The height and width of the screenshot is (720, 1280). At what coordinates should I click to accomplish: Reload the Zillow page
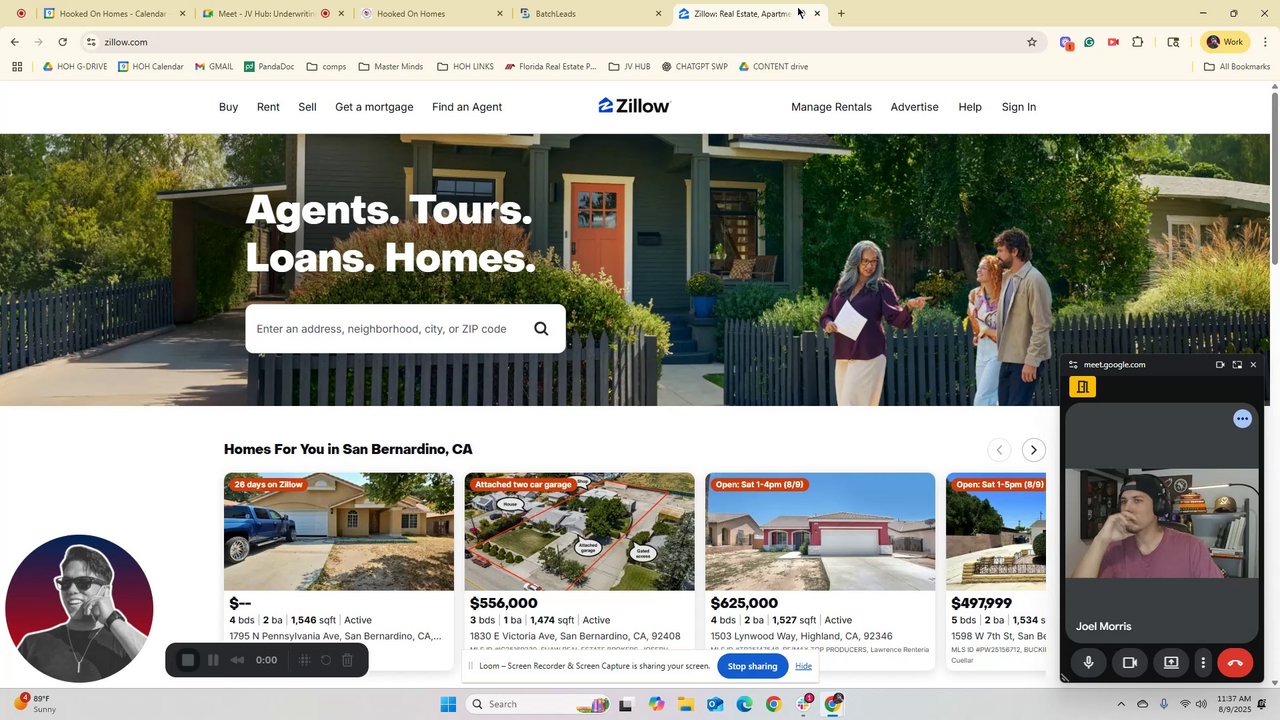[62, 42]
